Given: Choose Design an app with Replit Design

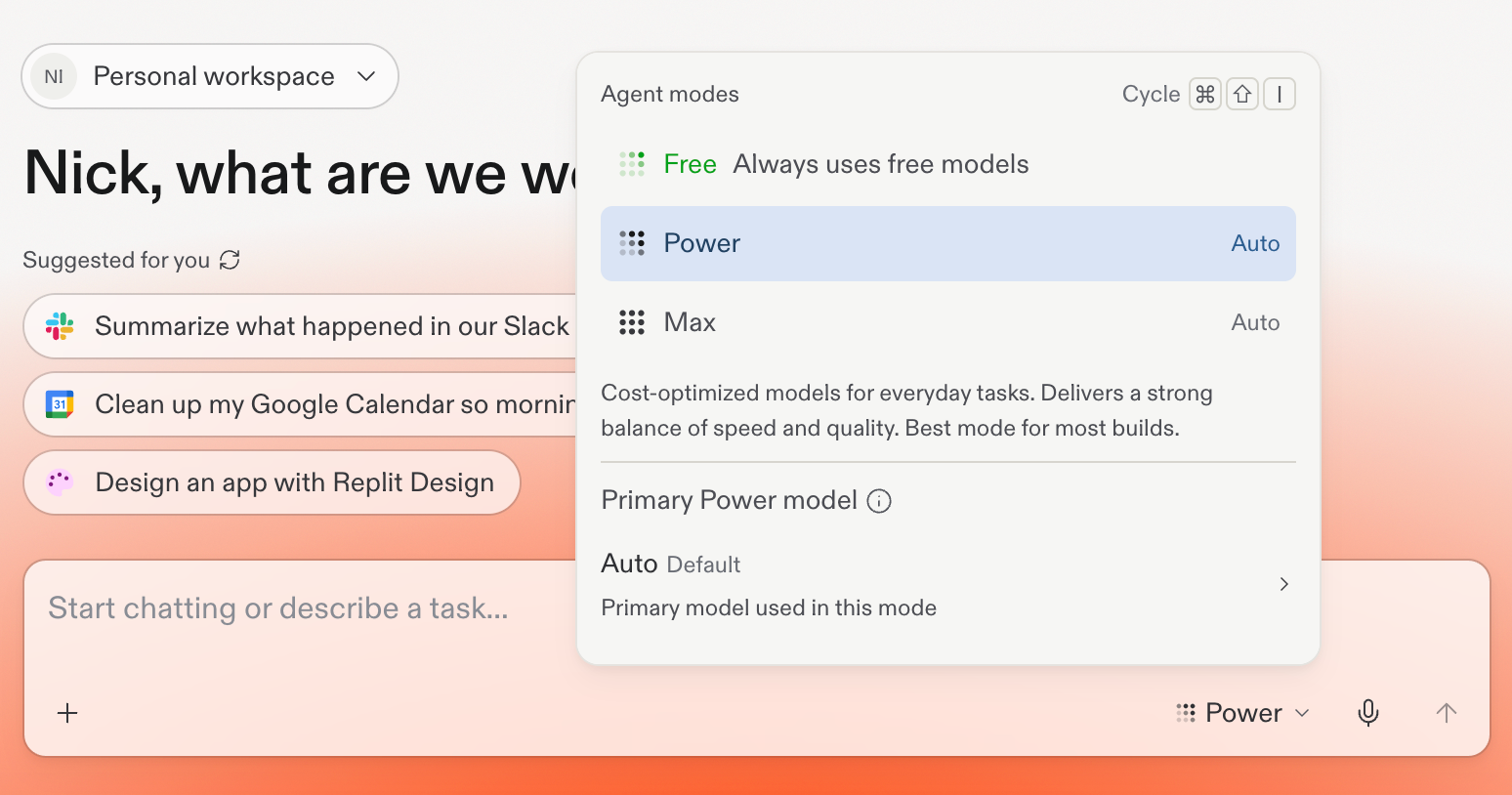Looking at the screenshot, I should pos(272,482).
